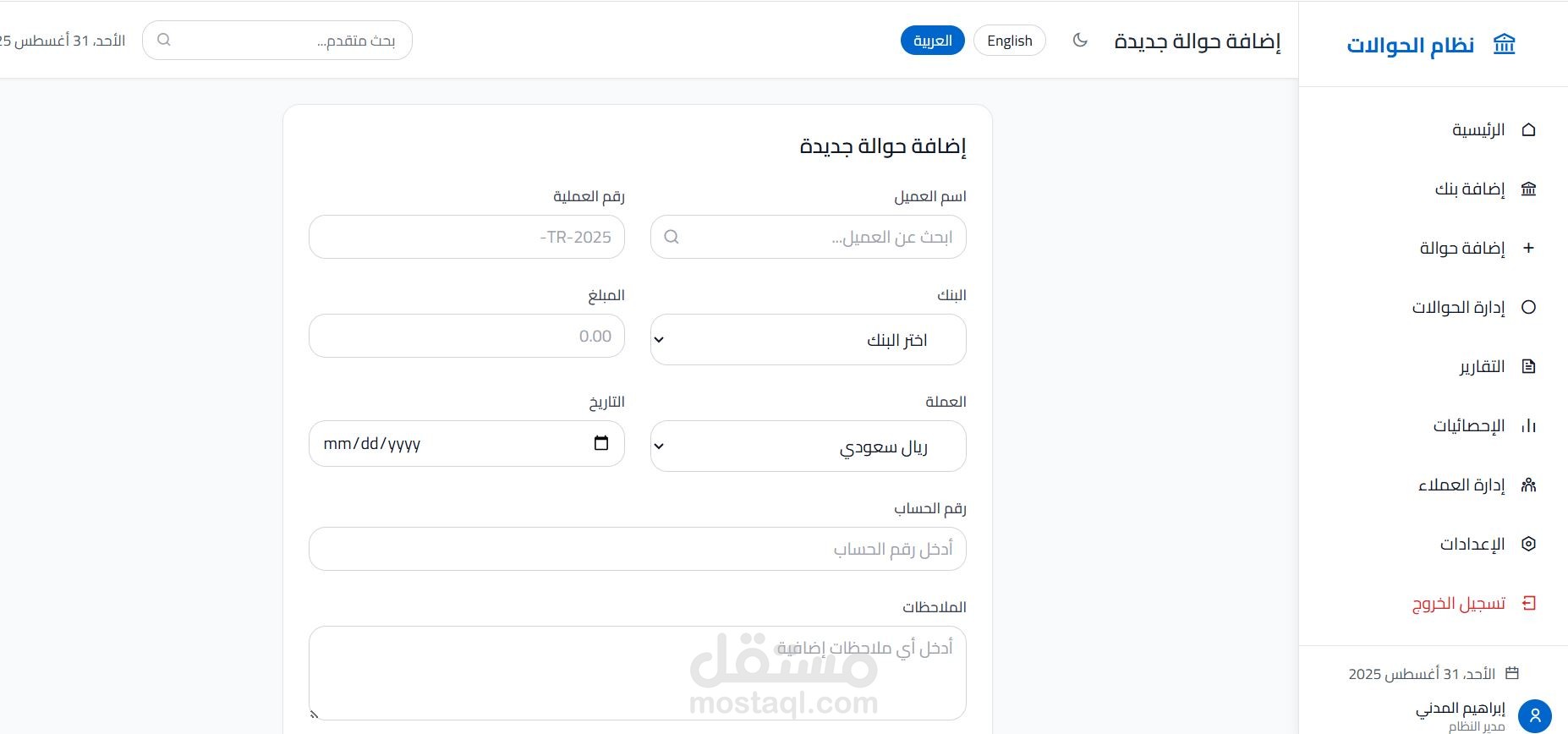This screenshot has height=734, width=1568.
Task: Click the account number input field
Action: (638, 549)
